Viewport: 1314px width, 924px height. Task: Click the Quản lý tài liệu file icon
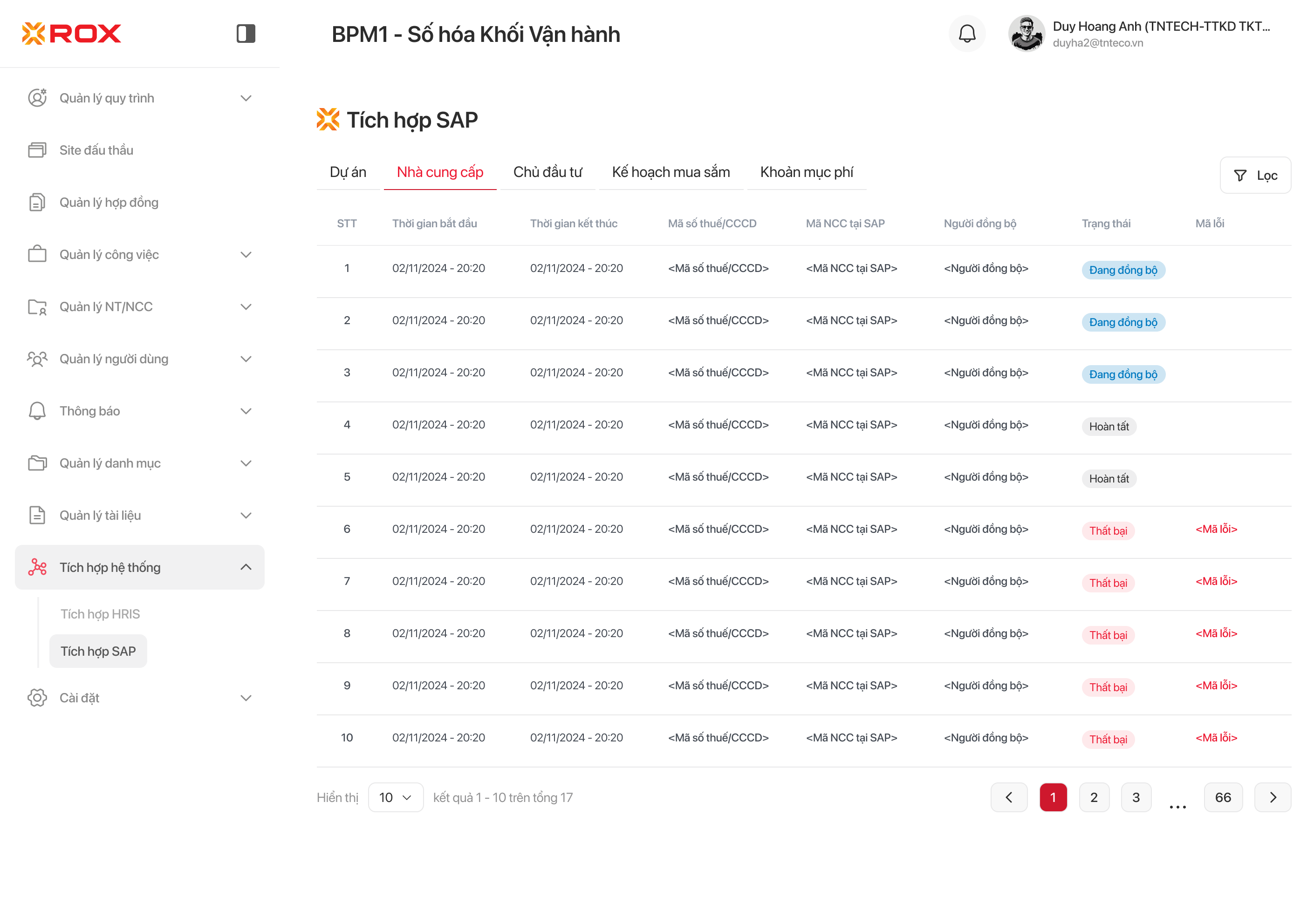(37, 515)
